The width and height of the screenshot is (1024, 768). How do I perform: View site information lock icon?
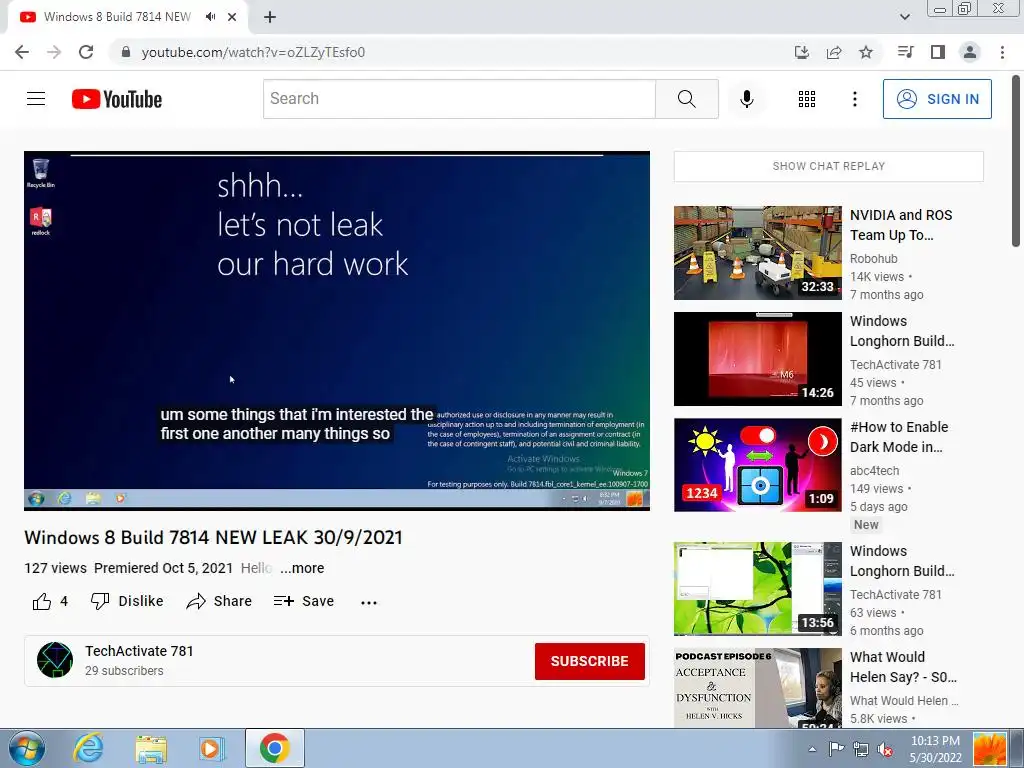(x=126, y=52)
